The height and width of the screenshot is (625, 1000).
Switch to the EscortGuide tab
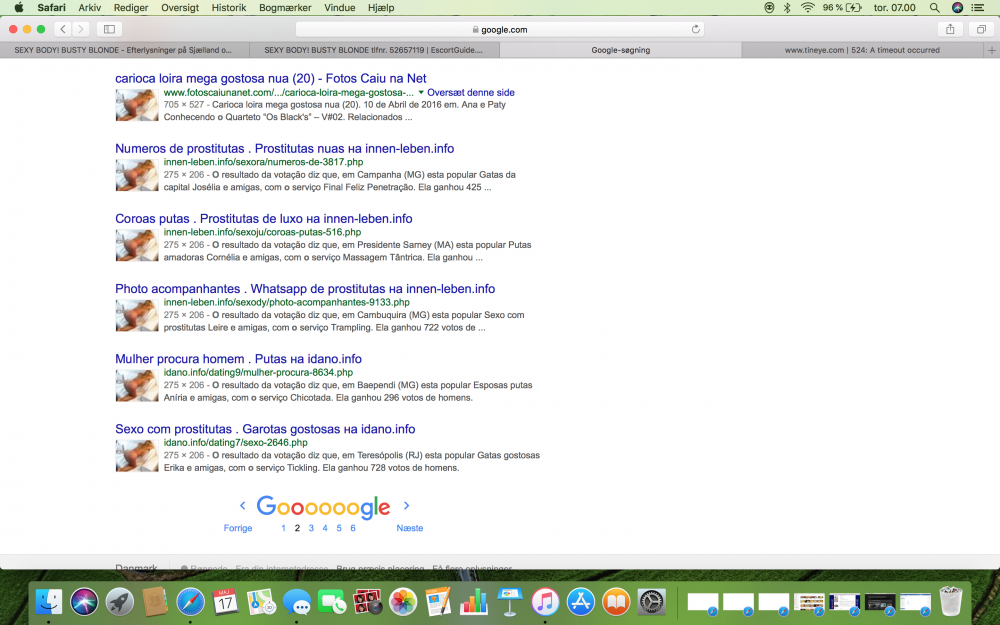[374, 50]
